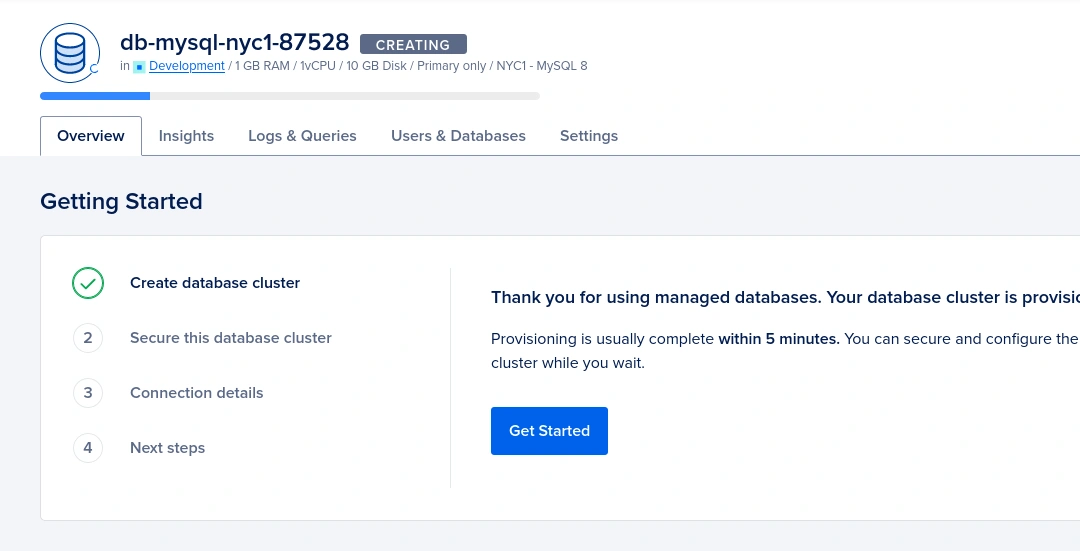Select Next steps item
The image size is (1080, 551).
coord(167,448)
